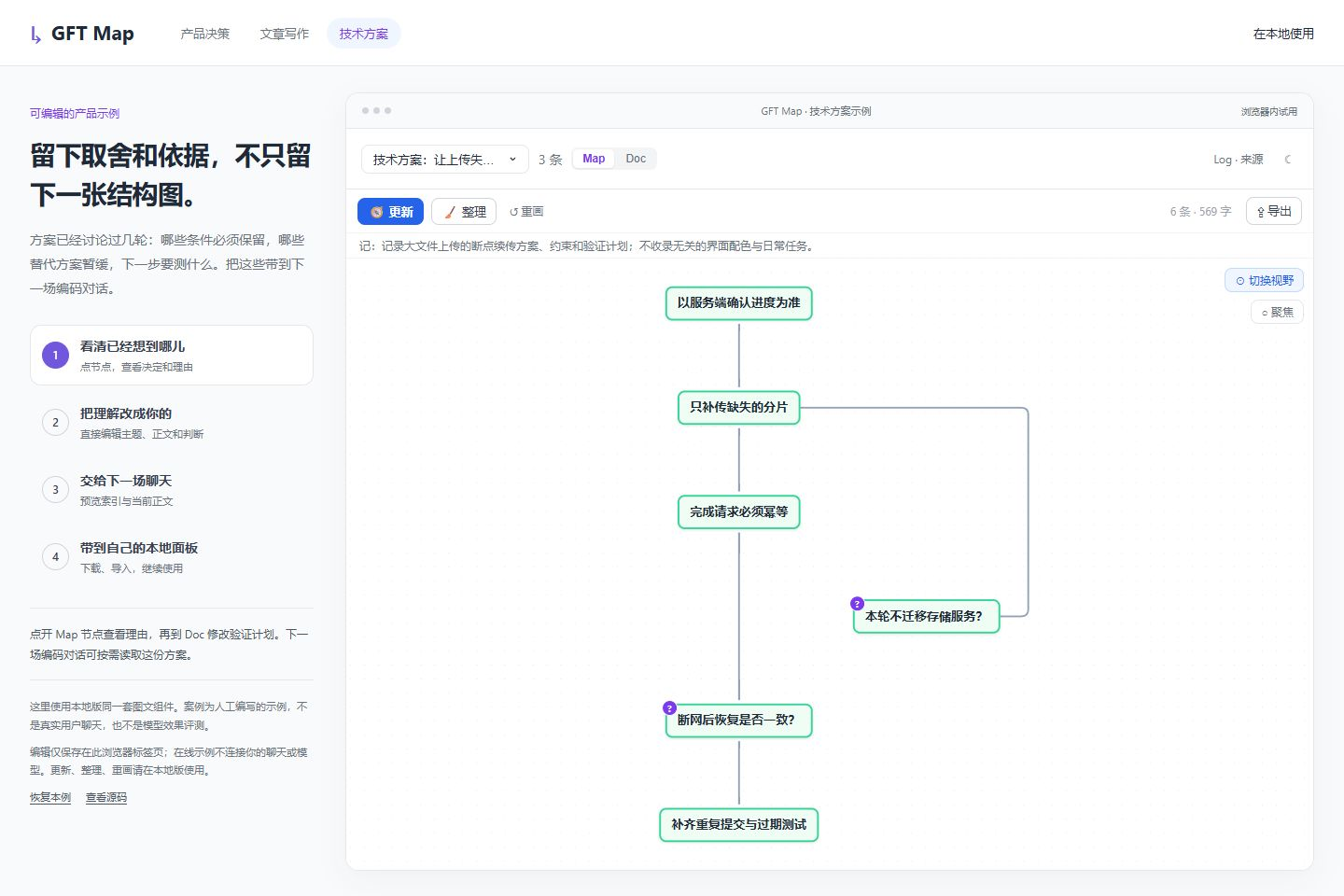This screenshot has height=896, width=1344.
Task: Select node 只补传缺失的分片
Action: [739, 408]
